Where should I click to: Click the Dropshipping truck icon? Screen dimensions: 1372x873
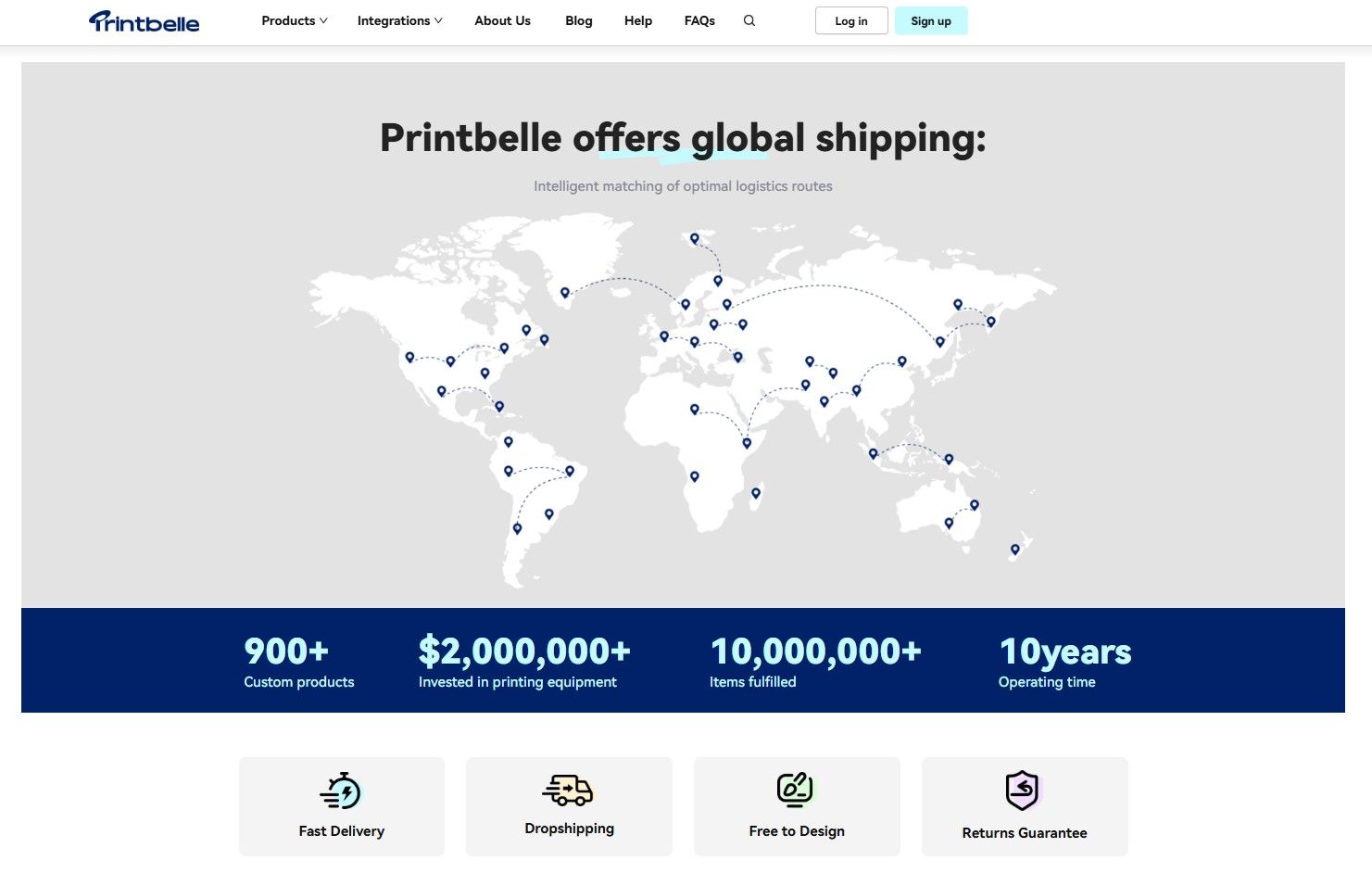568,790
